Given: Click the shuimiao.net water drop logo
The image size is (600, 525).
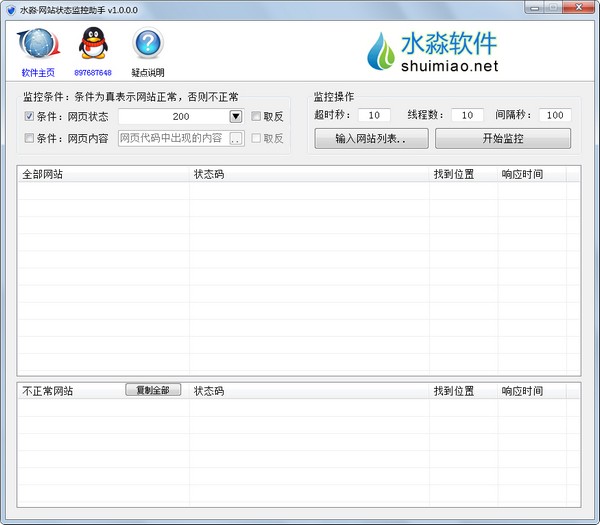Looking at the screenshot, I should coord(381,53).
